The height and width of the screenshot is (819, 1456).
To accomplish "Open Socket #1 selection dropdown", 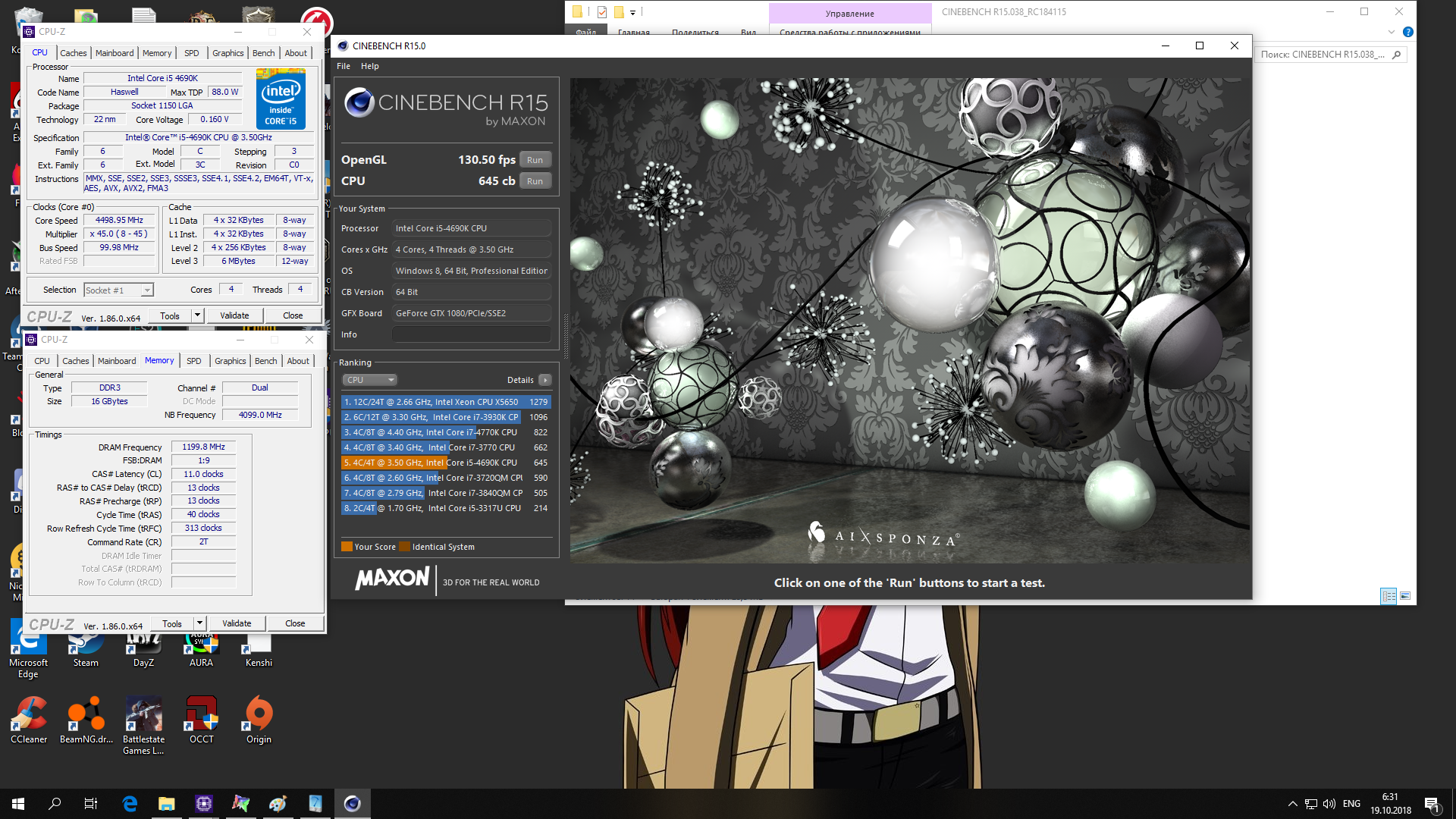I will (x=118, y=290).
